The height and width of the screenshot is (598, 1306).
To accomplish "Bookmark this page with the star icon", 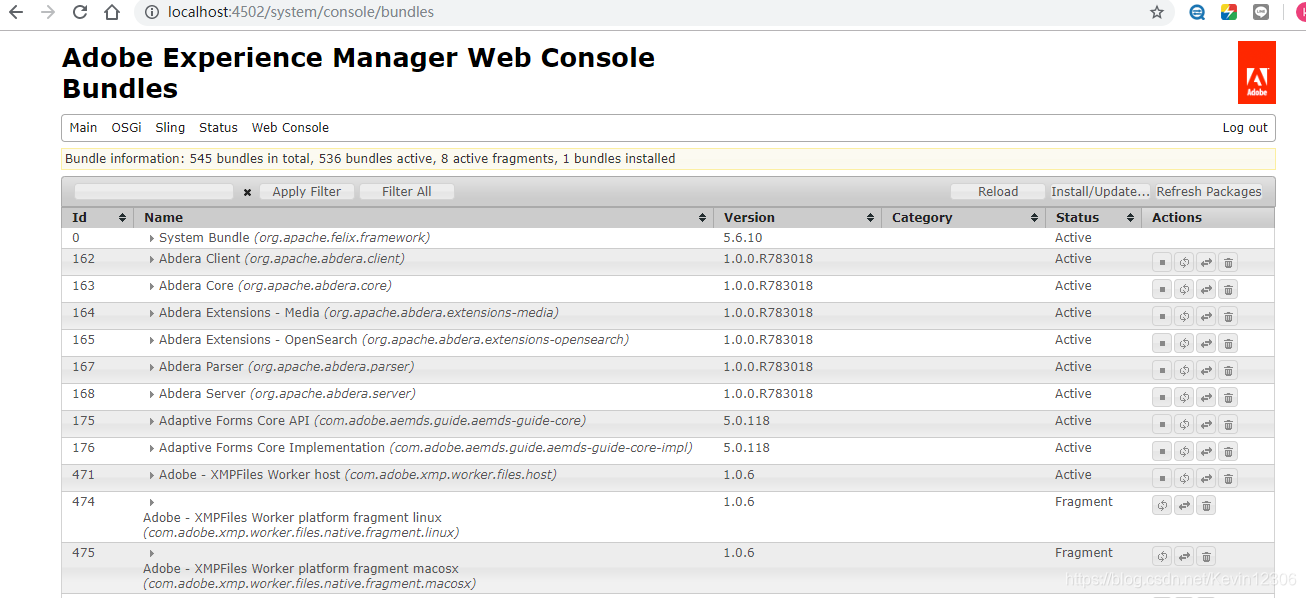I will [x=1157, y=12].
